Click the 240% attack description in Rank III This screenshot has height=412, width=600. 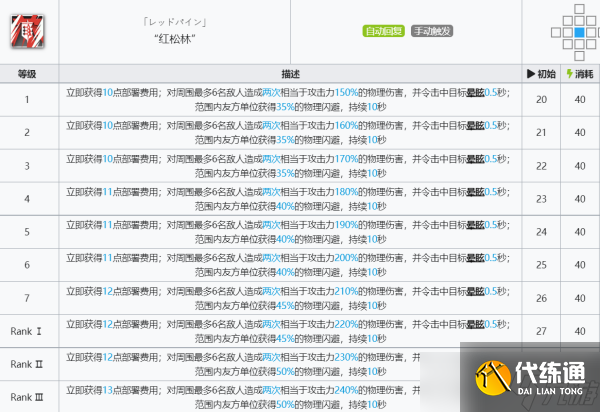tap(243, 397)
